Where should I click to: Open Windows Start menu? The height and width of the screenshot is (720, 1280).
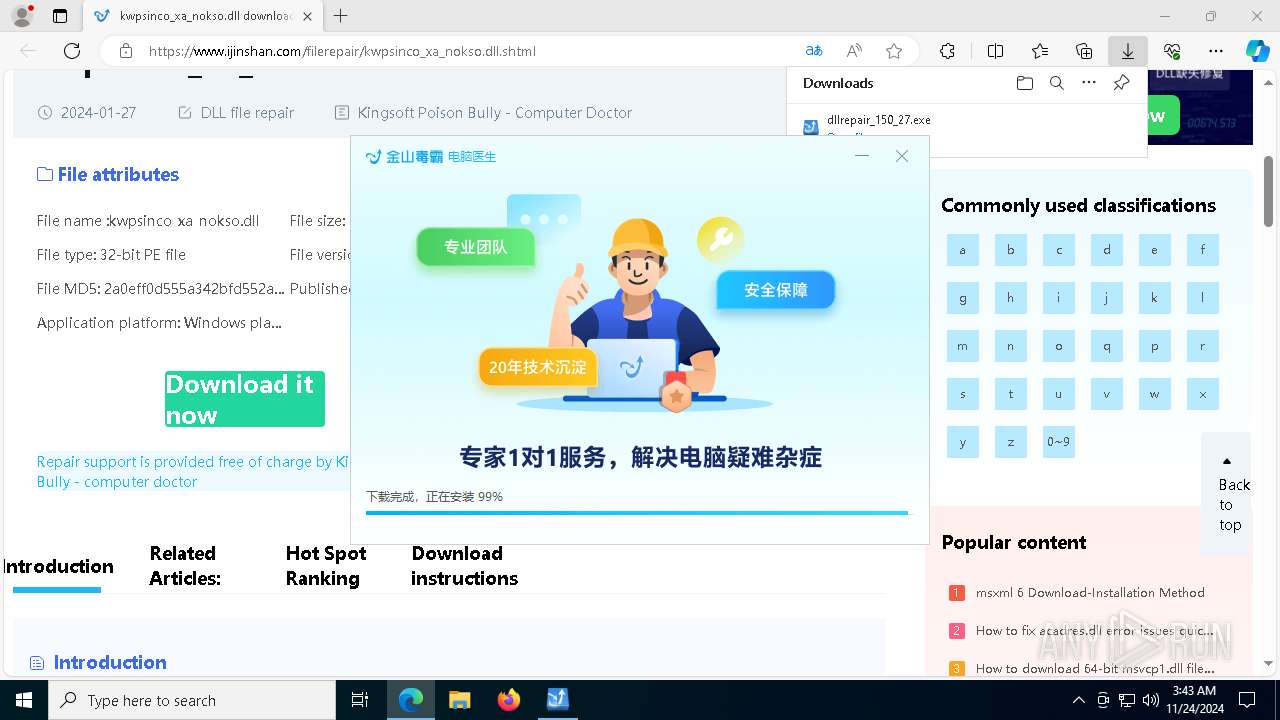tap(24, 700)
